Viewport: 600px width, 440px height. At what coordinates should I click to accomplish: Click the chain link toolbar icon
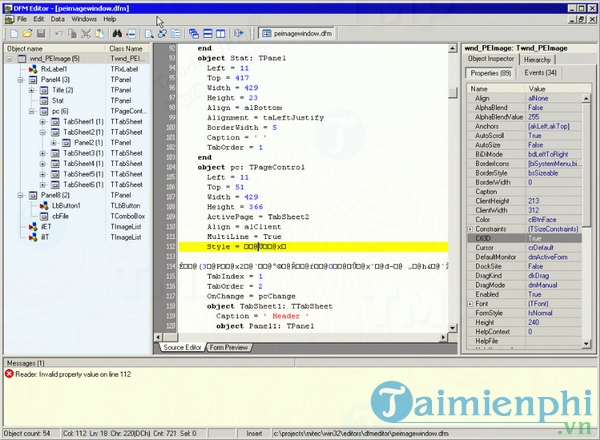click(x=162, y=34)
